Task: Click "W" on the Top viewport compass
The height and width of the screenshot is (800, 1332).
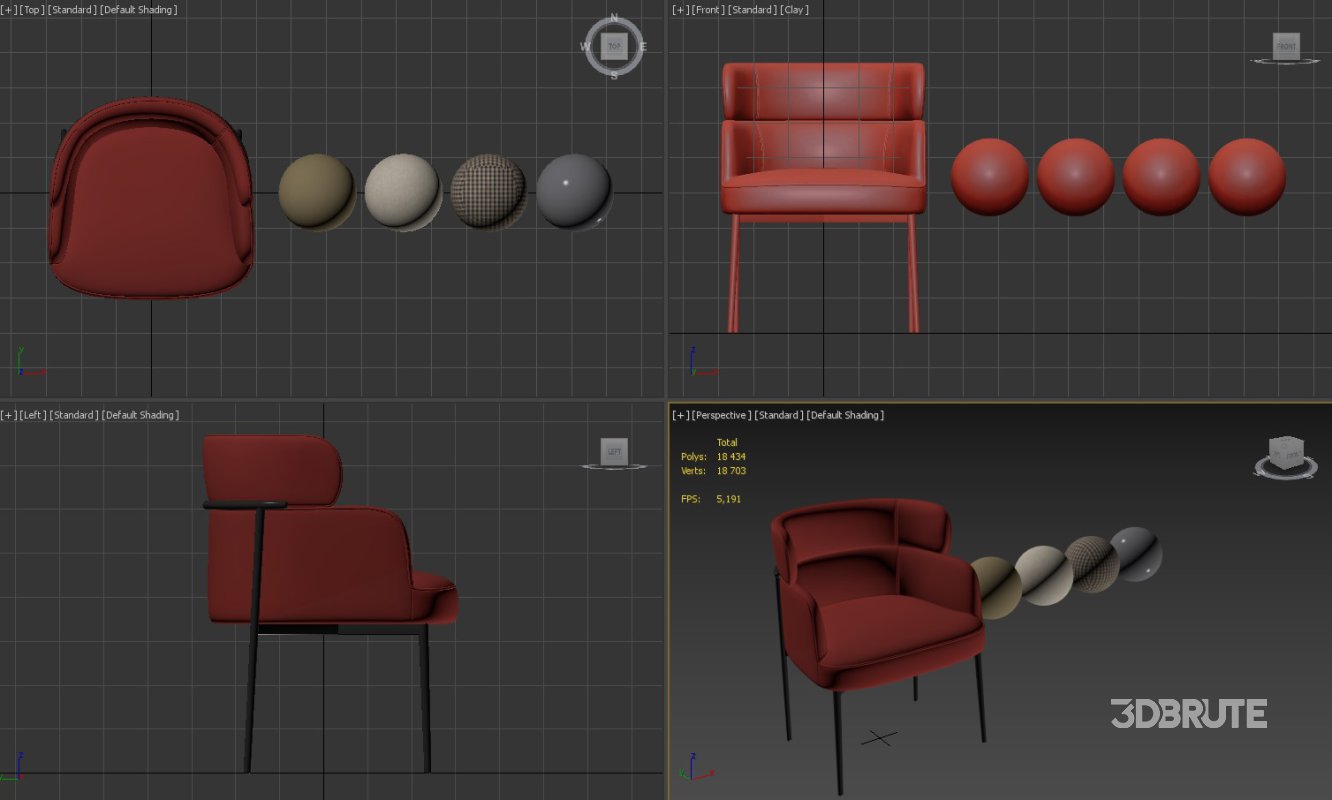Action: (586, 46)
